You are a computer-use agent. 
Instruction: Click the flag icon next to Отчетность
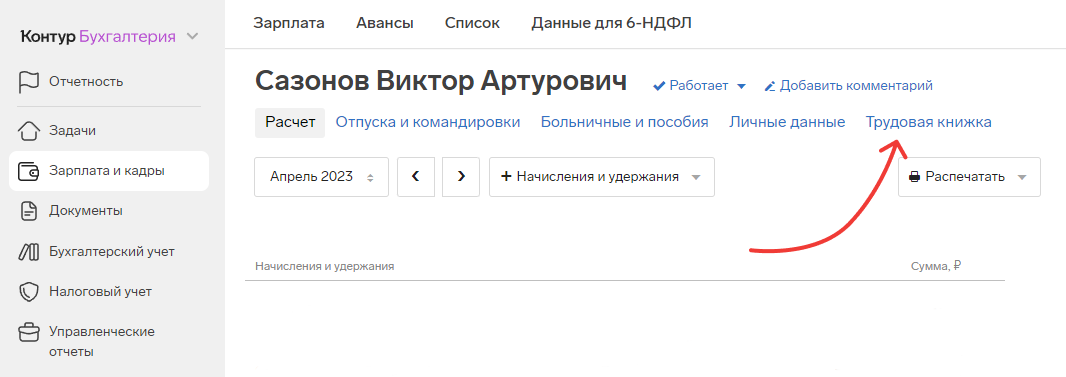(x=29, y=82)
